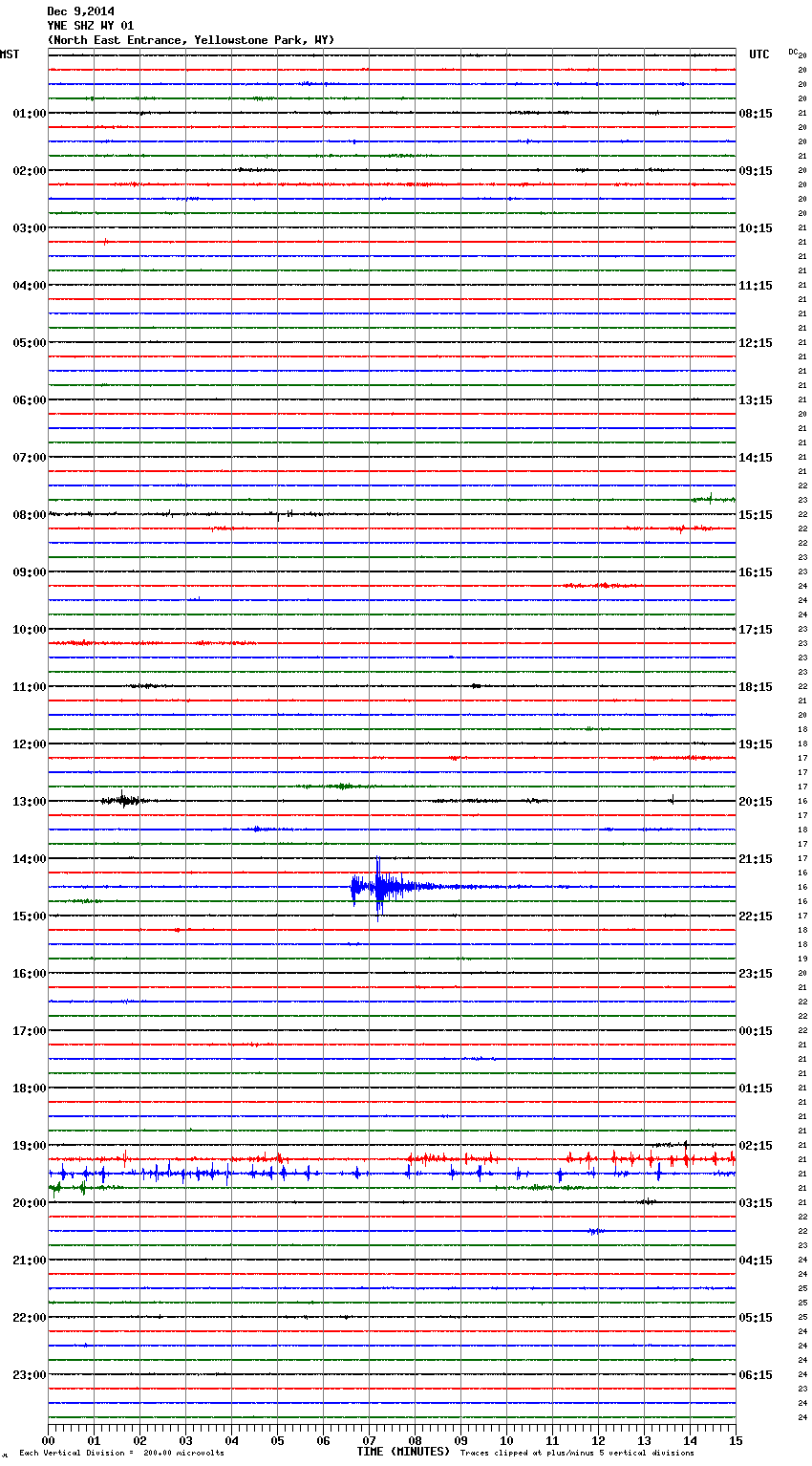The height and width of the screenshot is (1466, 812).
Task: Click the 13:00 MST time label
Action: click(x=30, y=802)
